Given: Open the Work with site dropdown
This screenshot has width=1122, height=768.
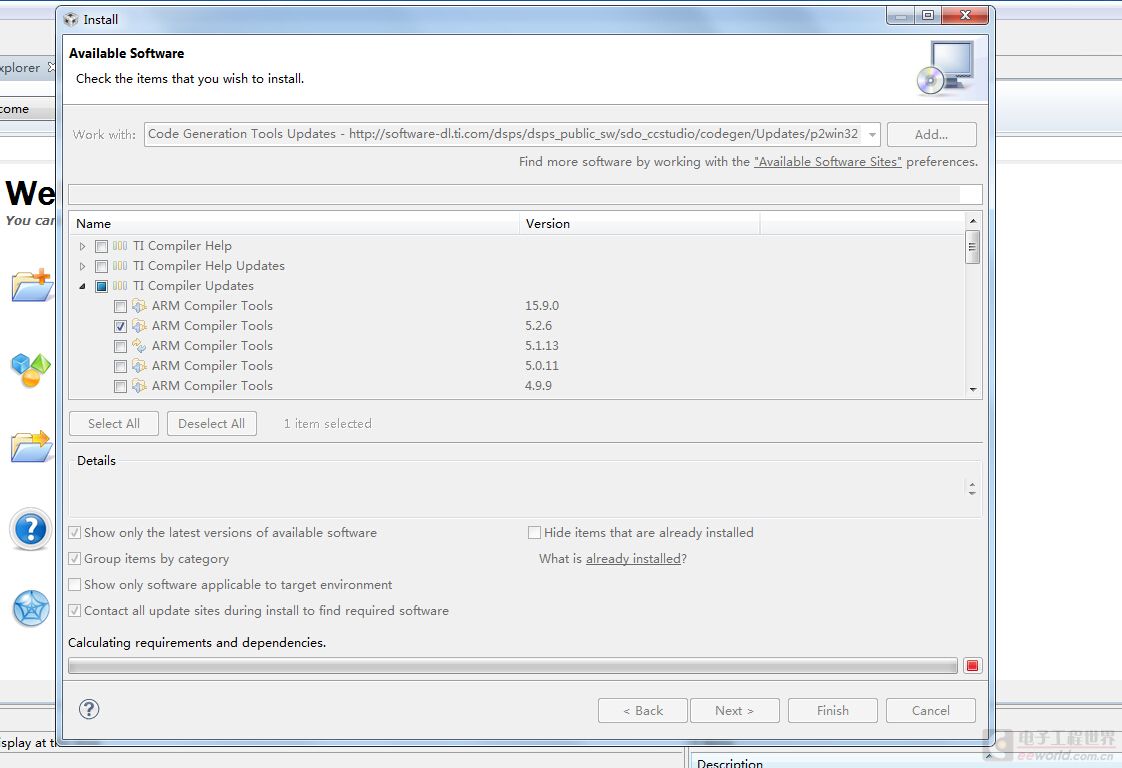Looking at the screenshot, I should [x=872, y=135].
